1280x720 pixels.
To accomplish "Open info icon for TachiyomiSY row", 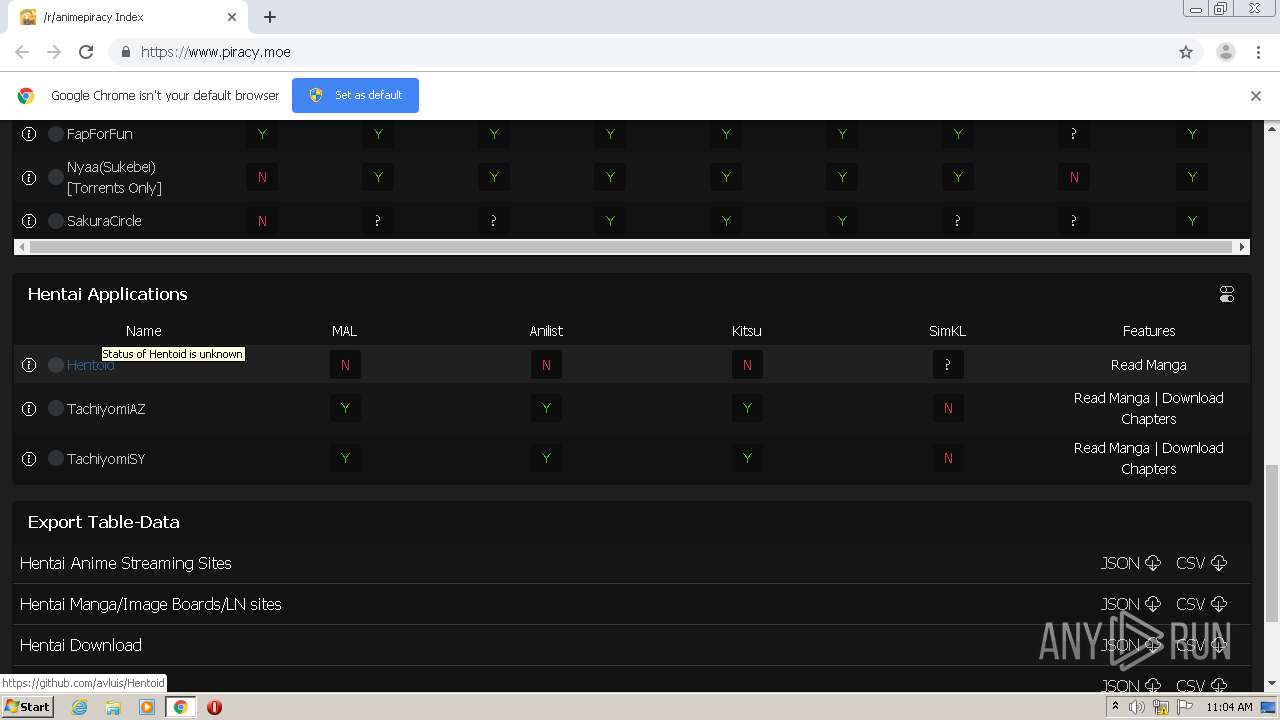I will pyautogui.click(x=29, y=458).
